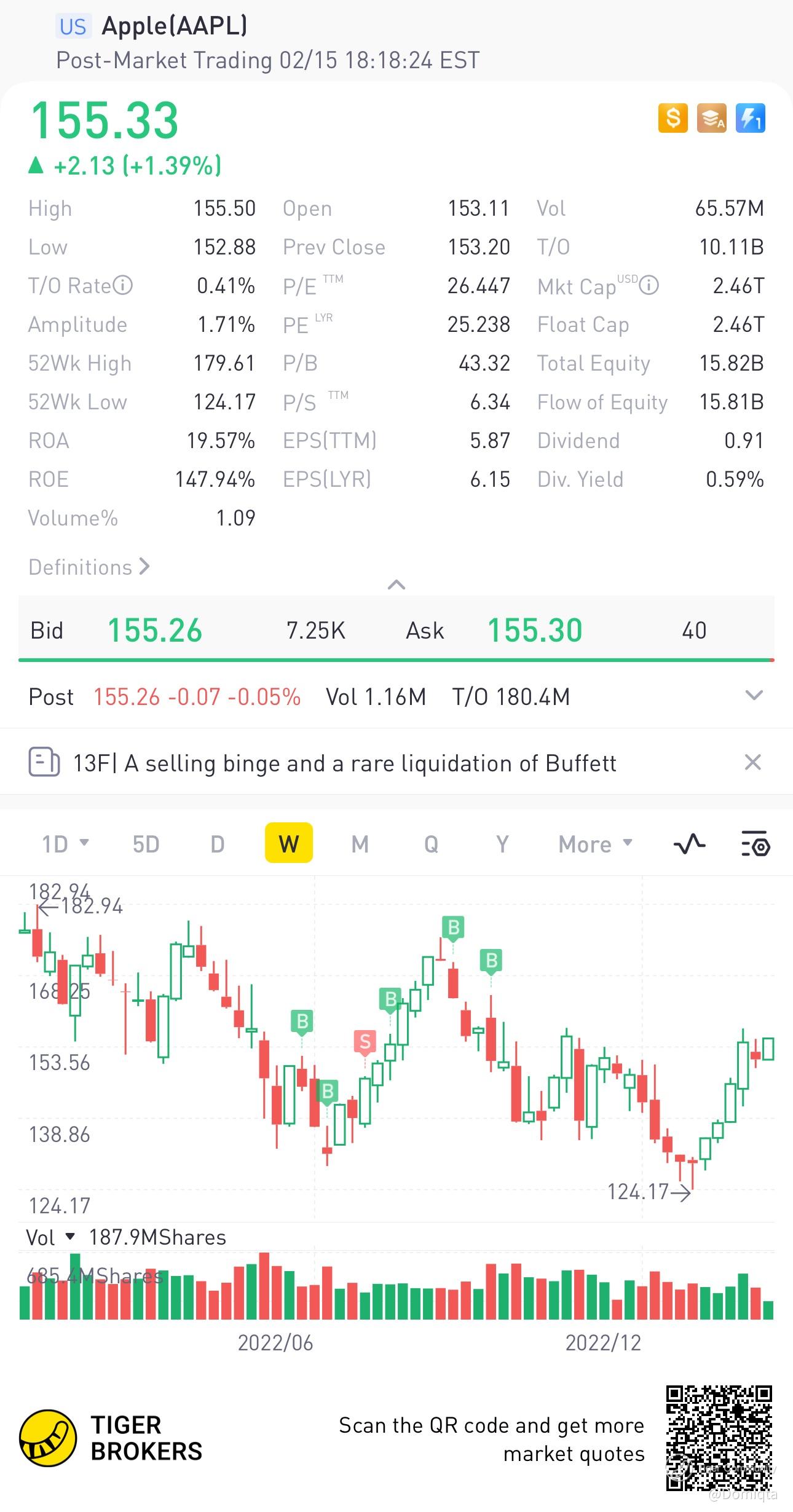Tap the Volume% value 1.09
Screen dimensions: 793x1512
click(235, 518)
